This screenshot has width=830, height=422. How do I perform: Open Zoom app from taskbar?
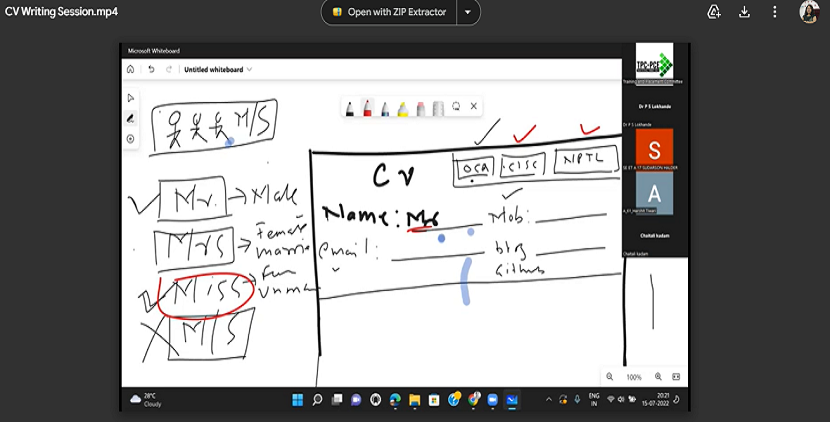[x=493, y=400]
